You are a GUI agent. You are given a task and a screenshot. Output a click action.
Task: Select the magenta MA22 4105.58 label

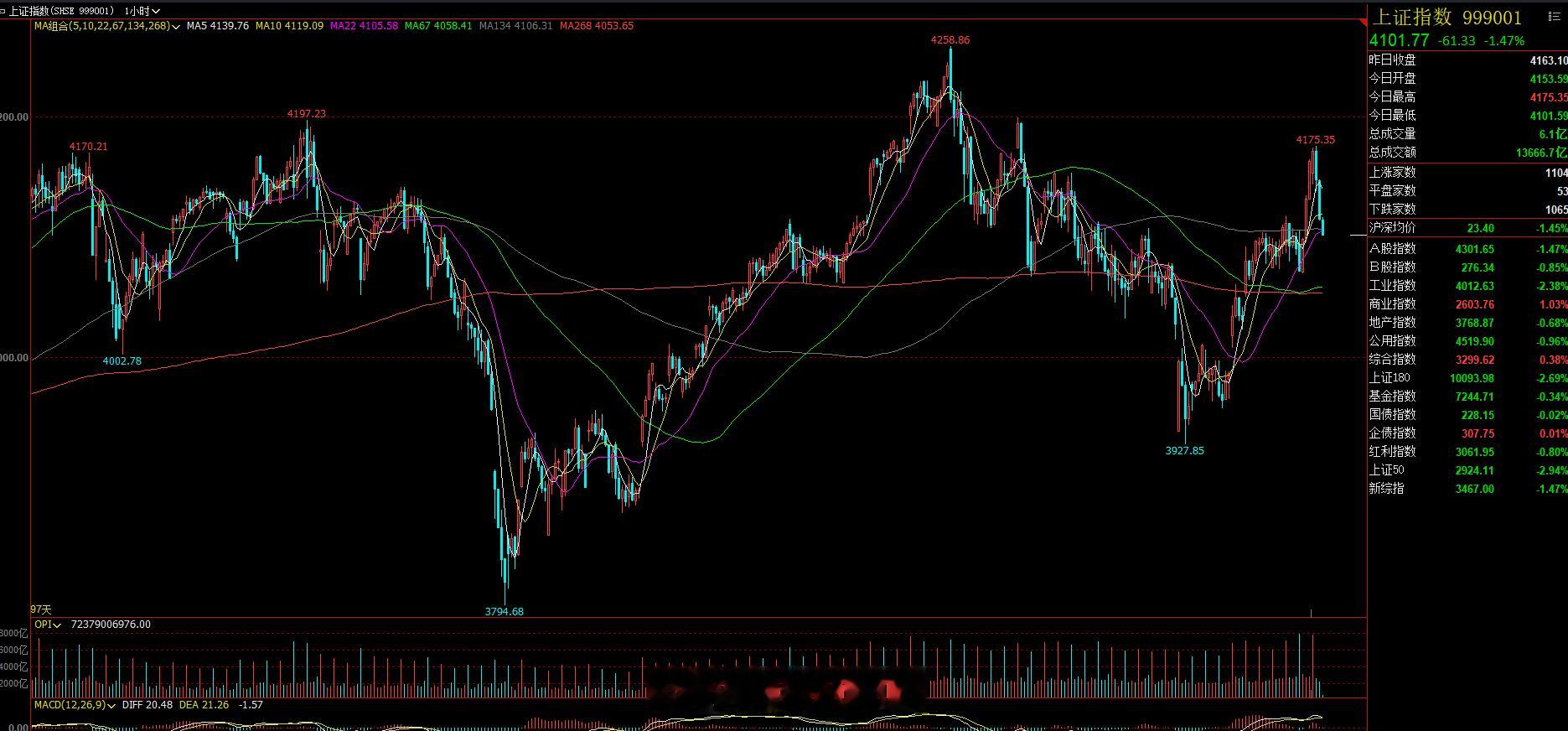click(x=364, y=26)
